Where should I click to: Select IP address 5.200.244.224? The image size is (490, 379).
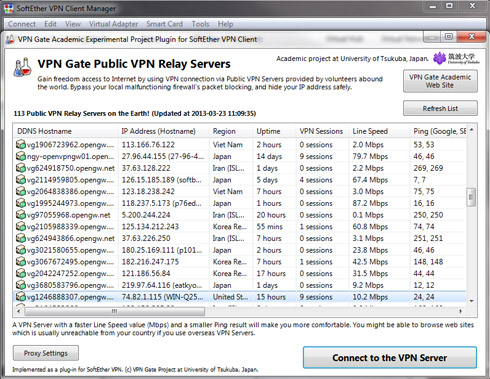click(146, 215)
